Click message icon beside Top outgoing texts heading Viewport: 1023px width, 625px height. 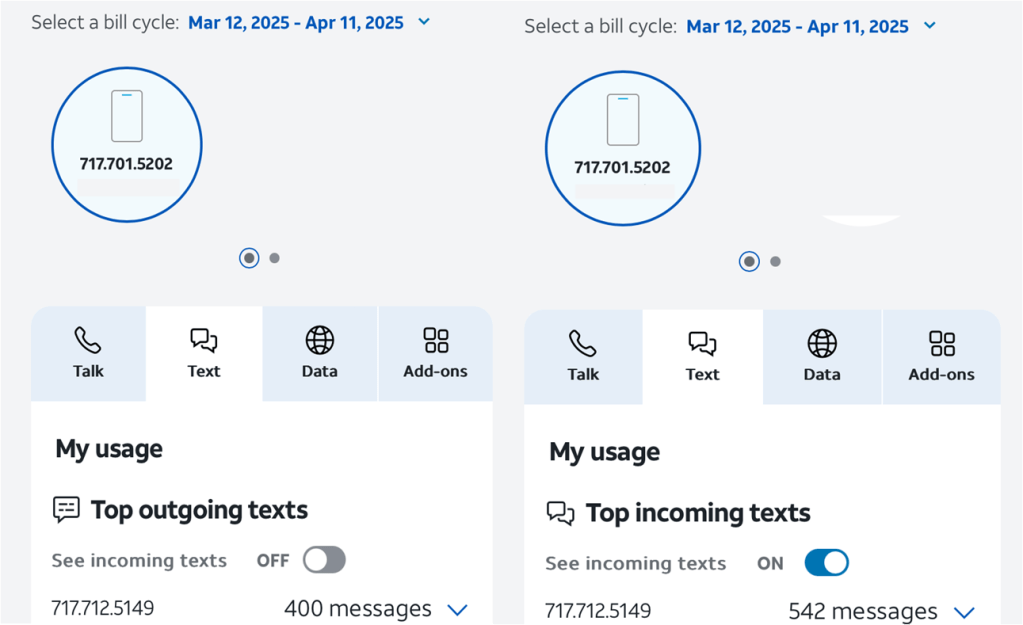(66, 510)
